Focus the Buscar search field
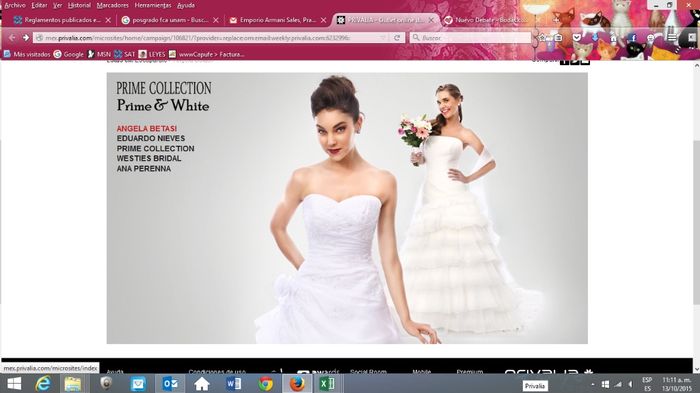This screenshot has height=393, width=700. [470, 38]
